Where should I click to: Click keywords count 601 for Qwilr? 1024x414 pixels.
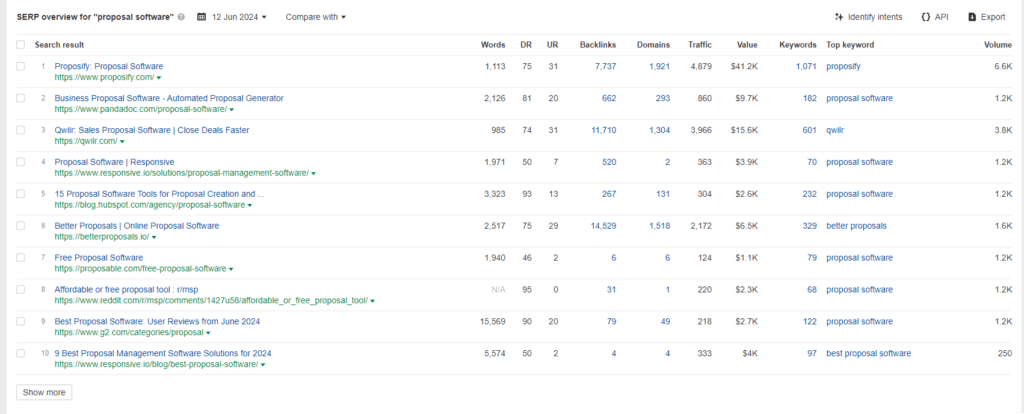pos(809,130)
